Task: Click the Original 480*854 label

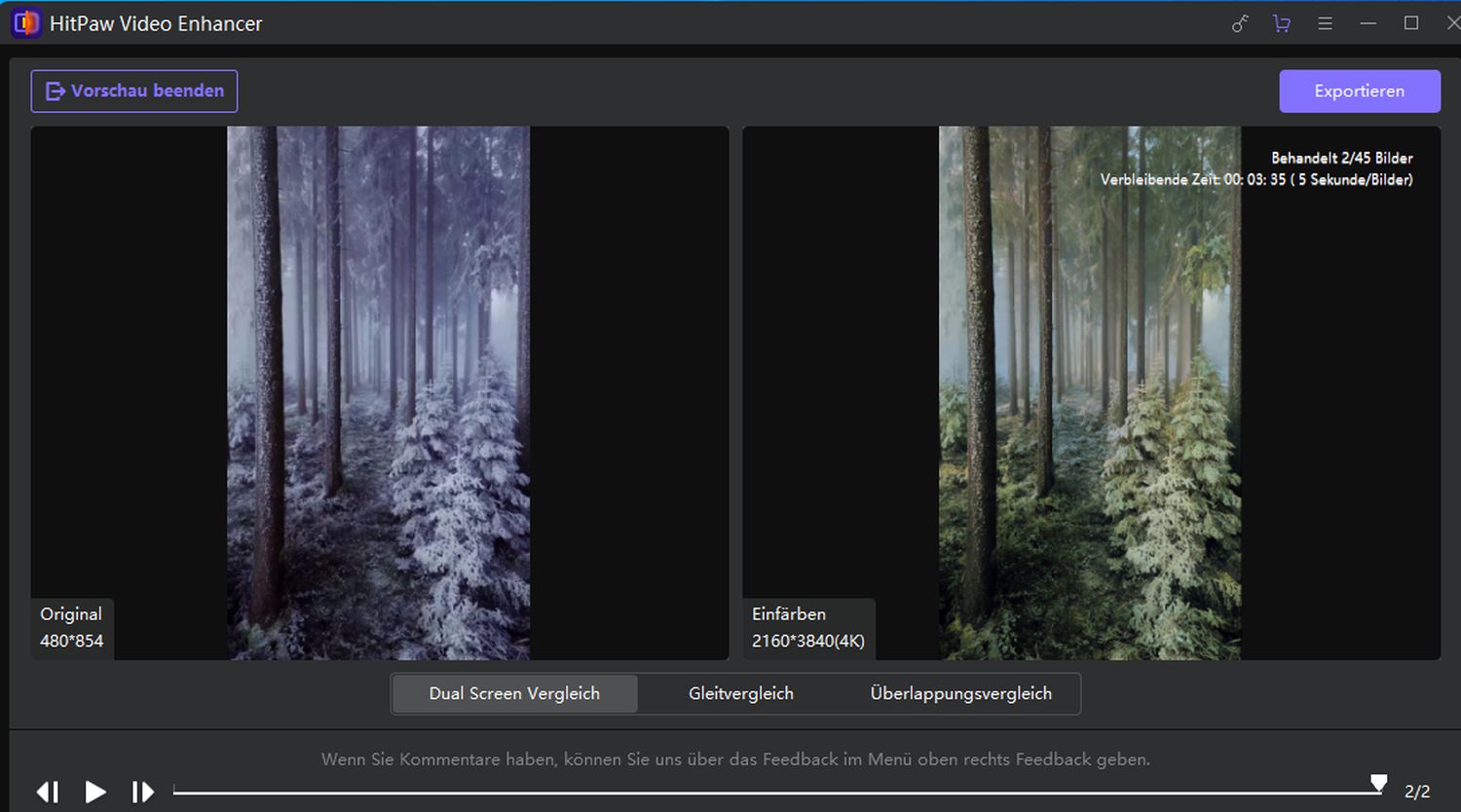Action: click(72, 628)
